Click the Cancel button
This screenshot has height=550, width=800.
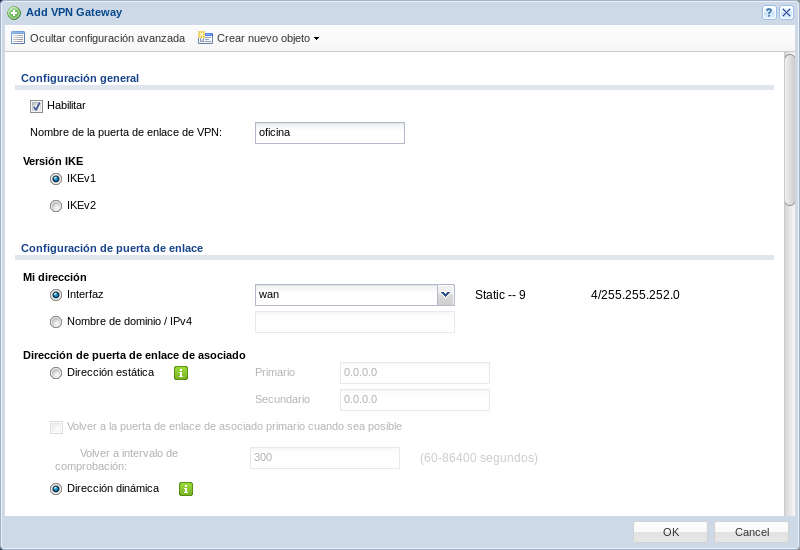(x=752, y=532)
